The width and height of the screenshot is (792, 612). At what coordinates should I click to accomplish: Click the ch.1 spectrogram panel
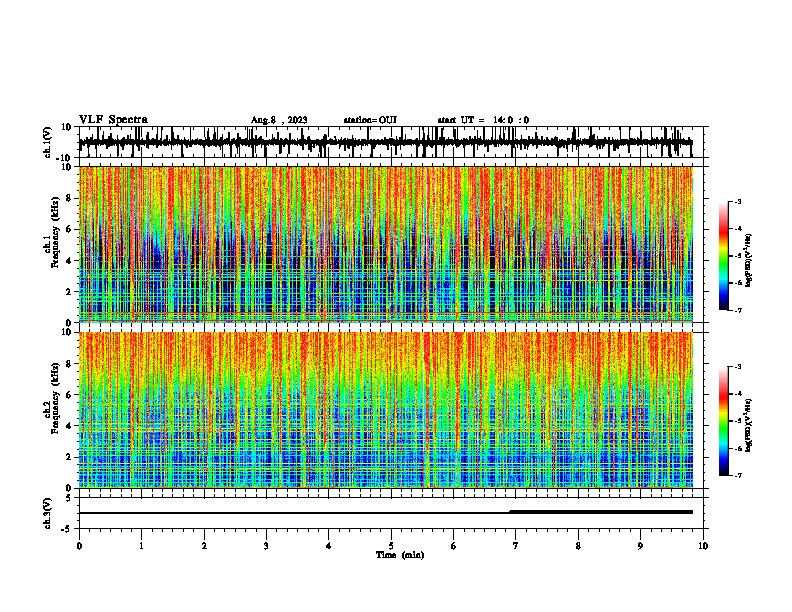tap(386, 244)
